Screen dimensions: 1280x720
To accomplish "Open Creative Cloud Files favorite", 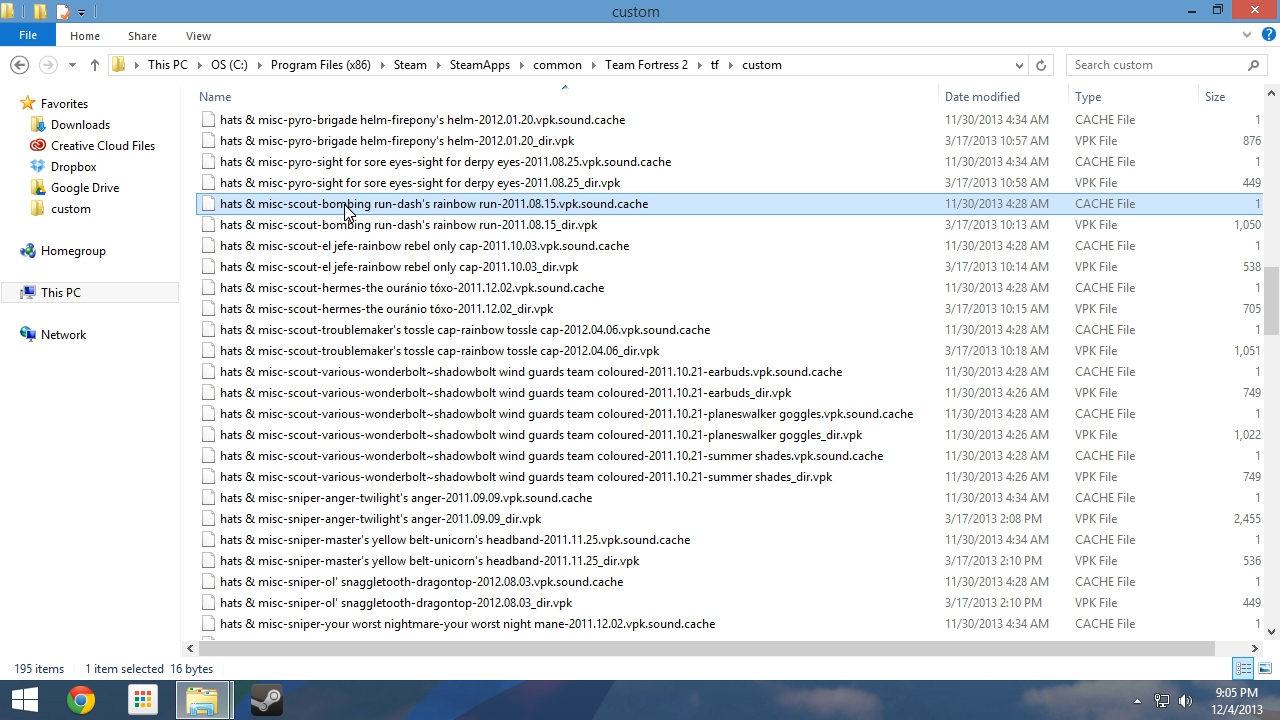I will (103, 146).
